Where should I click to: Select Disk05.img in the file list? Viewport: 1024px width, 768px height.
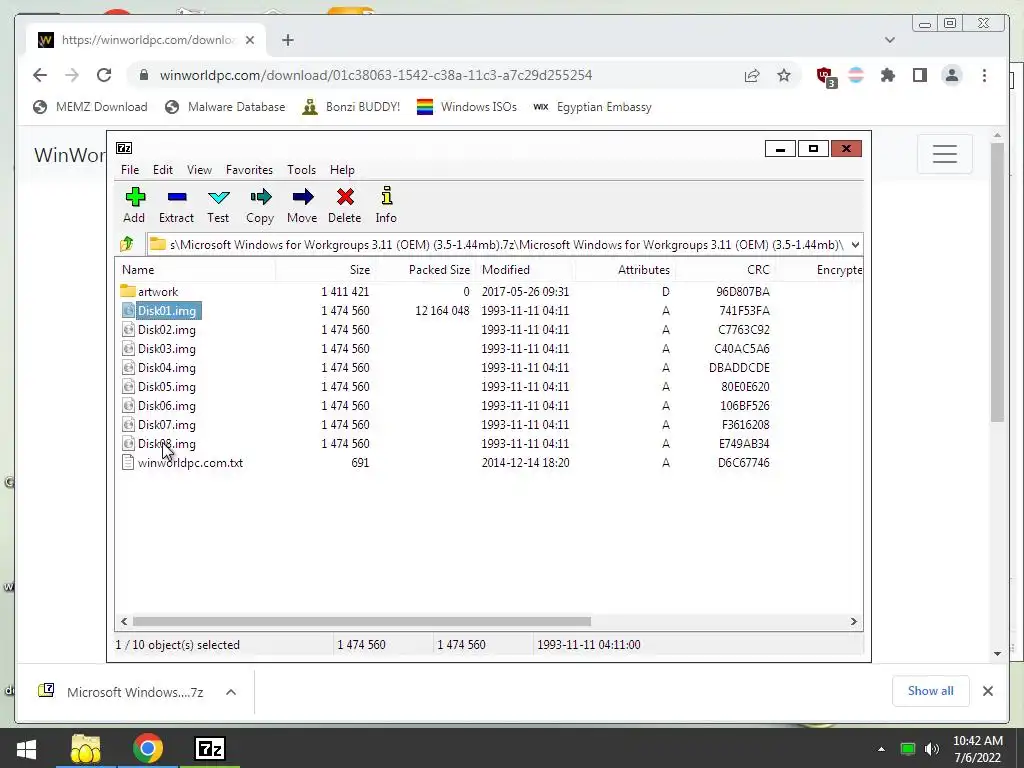pyautogui.click(x=167, y=387)
